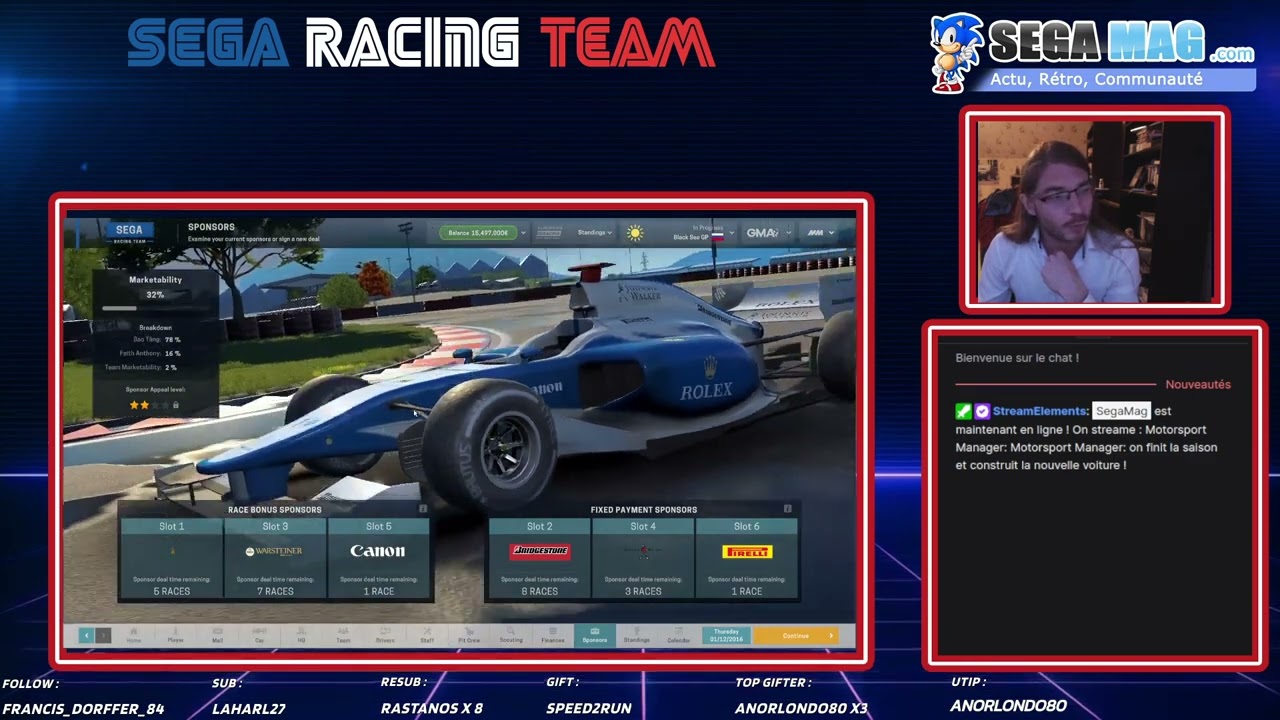Click the StreamElements verified badge icon
This screenshot has width=1280, height=720.
(x=982, y=411)
